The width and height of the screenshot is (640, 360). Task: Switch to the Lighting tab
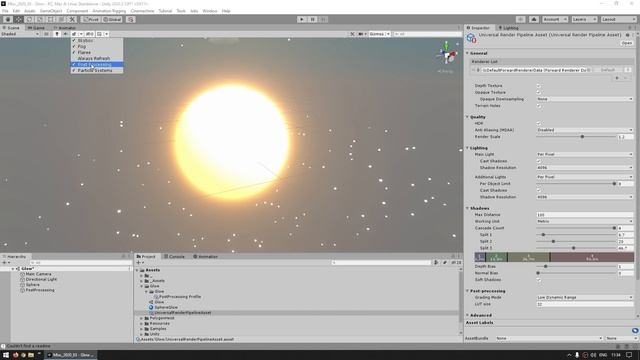[508, 28]
